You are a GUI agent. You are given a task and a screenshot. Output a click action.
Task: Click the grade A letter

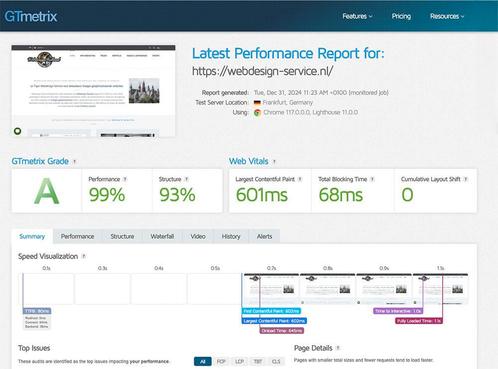47,191
